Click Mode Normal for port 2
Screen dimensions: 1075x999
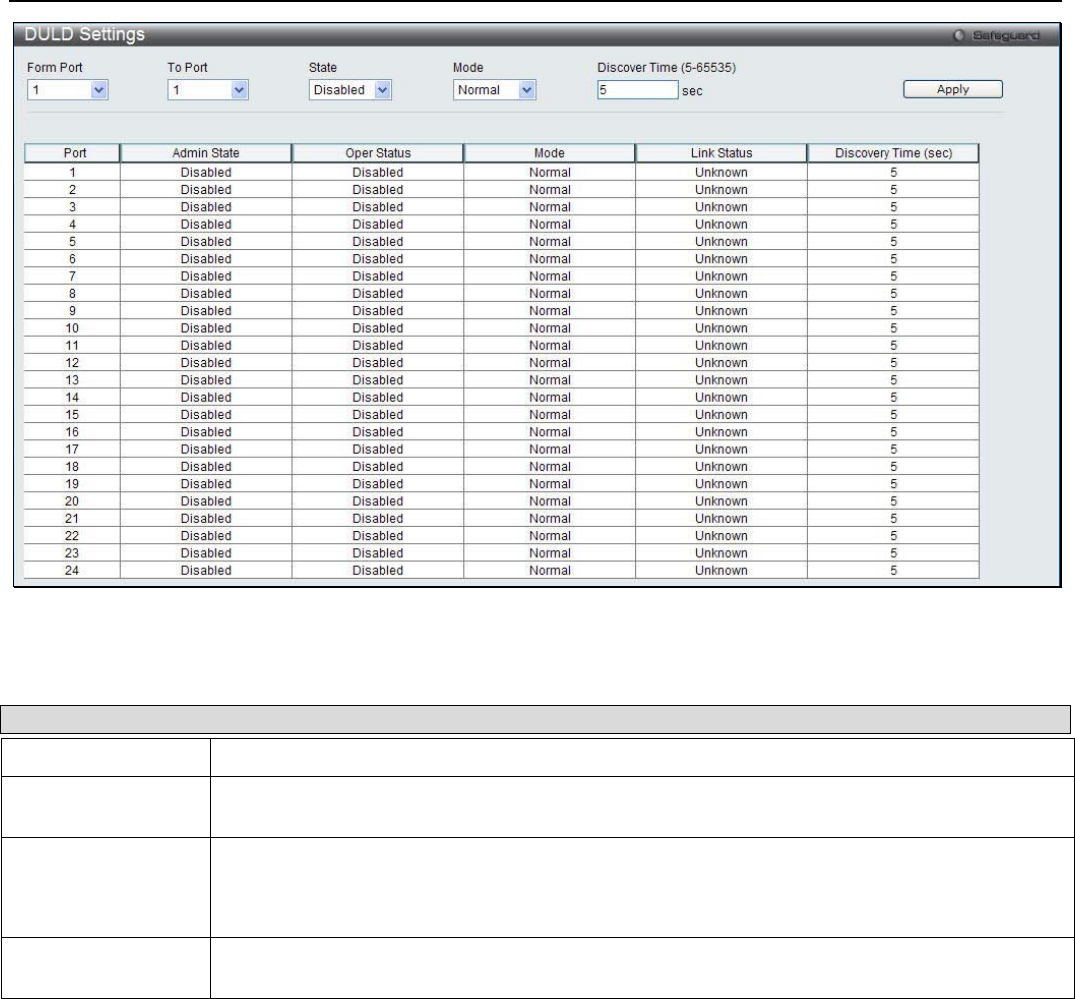pos(549,190)
